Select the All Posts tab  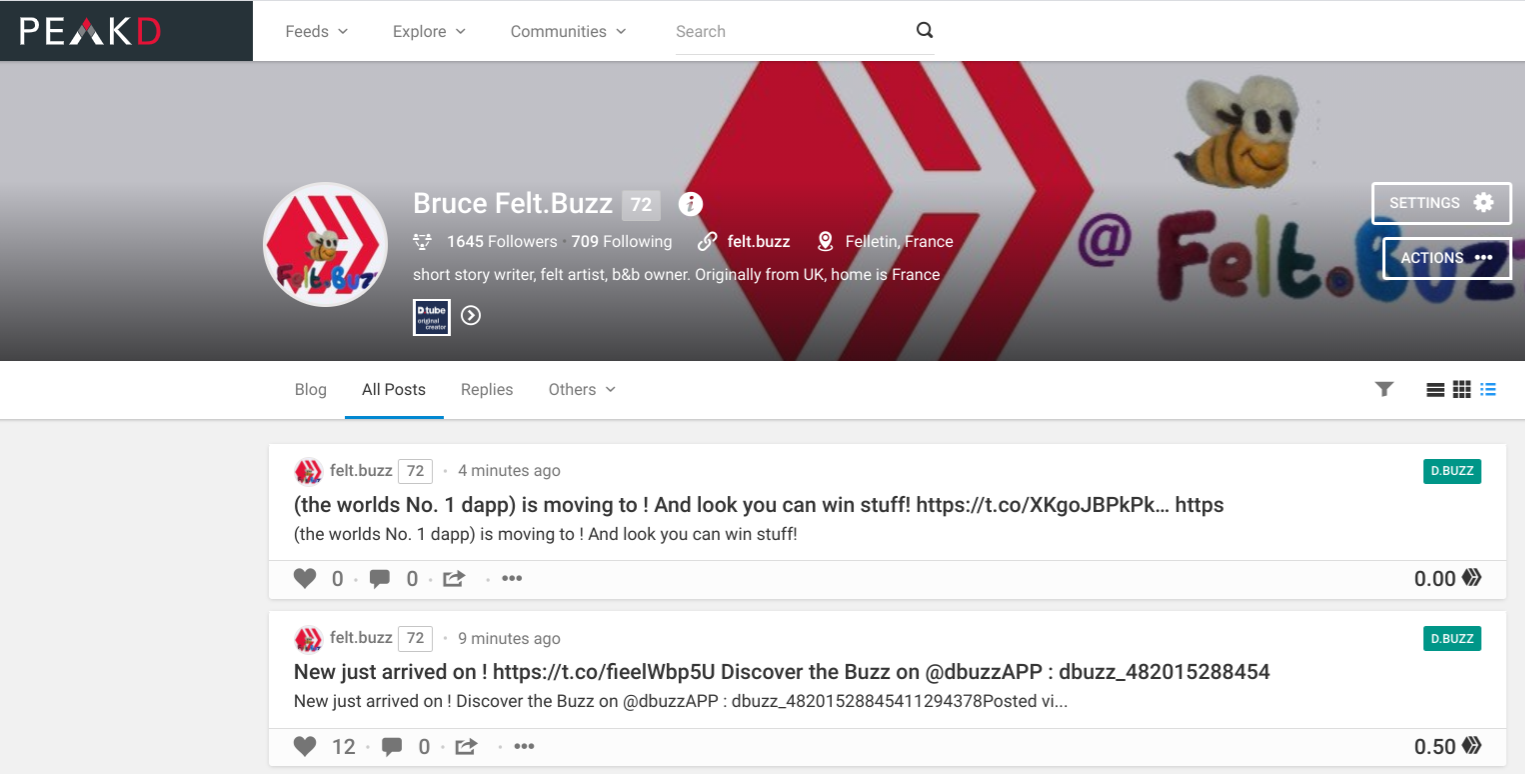click(394, 390)
